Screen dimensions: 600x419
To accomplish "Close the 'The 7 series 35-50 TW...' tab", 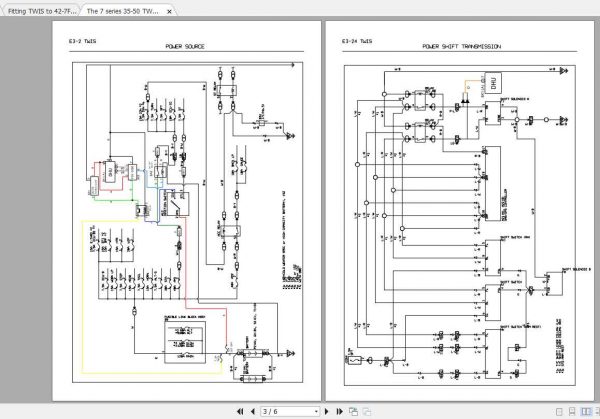I will (170, 11).
